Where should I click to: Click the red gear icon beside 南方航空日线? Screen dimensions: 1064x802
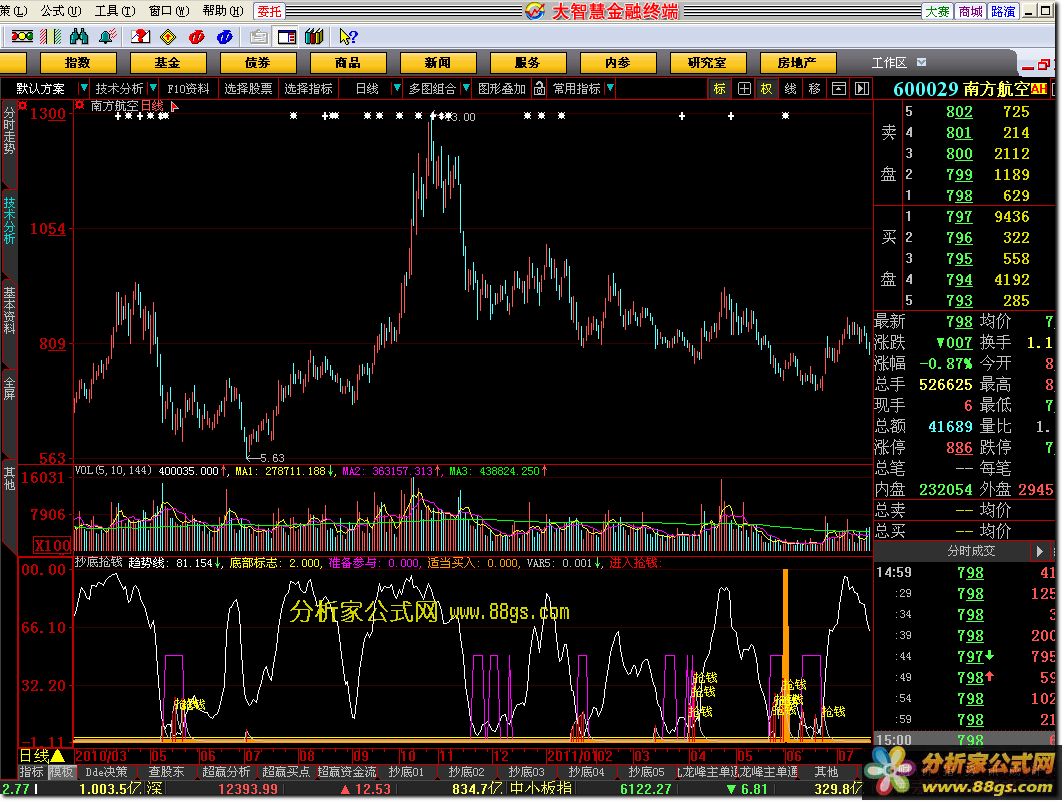[79, 105]
